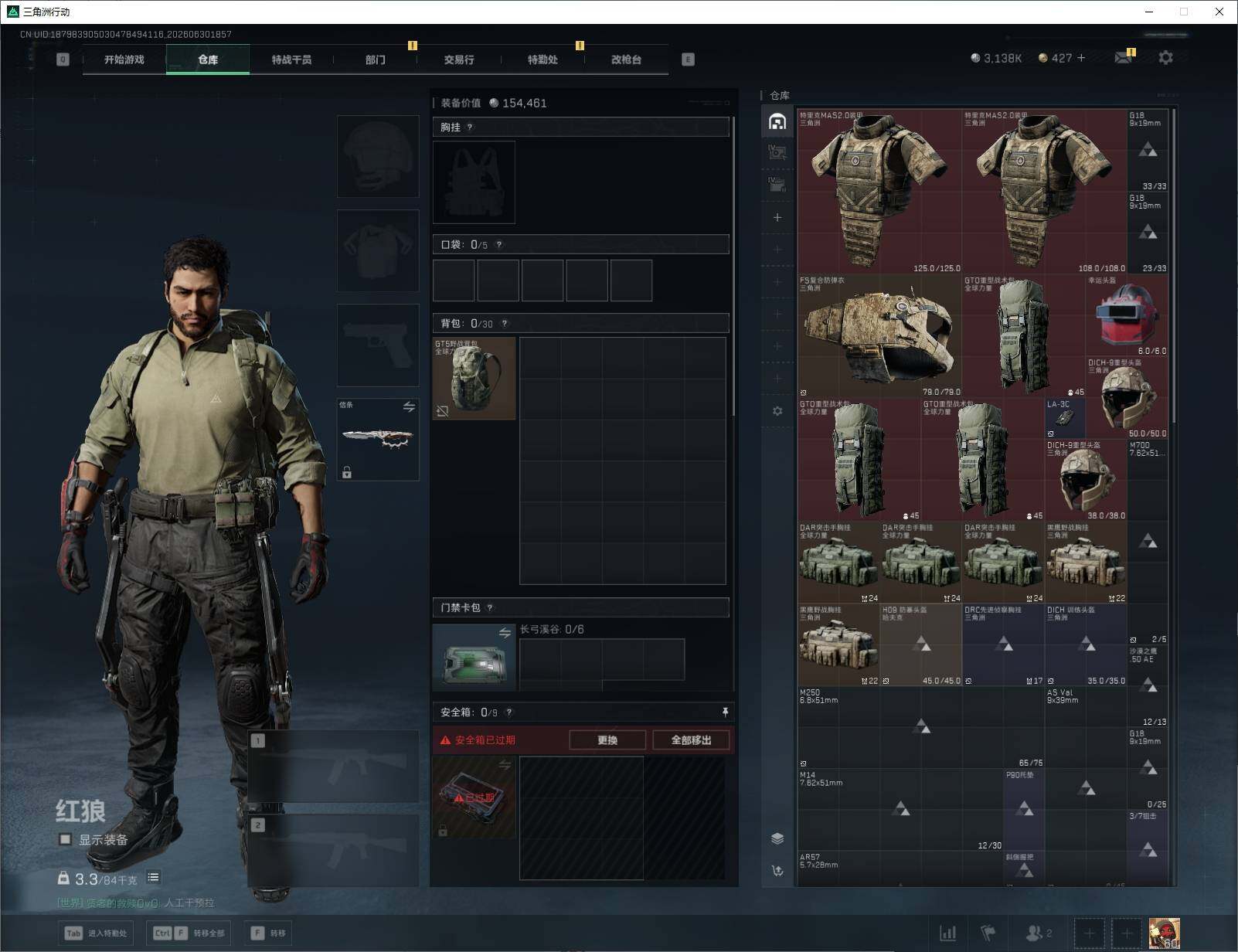
Task: Open the weight details list icon
Action: [x=153, y=877]
